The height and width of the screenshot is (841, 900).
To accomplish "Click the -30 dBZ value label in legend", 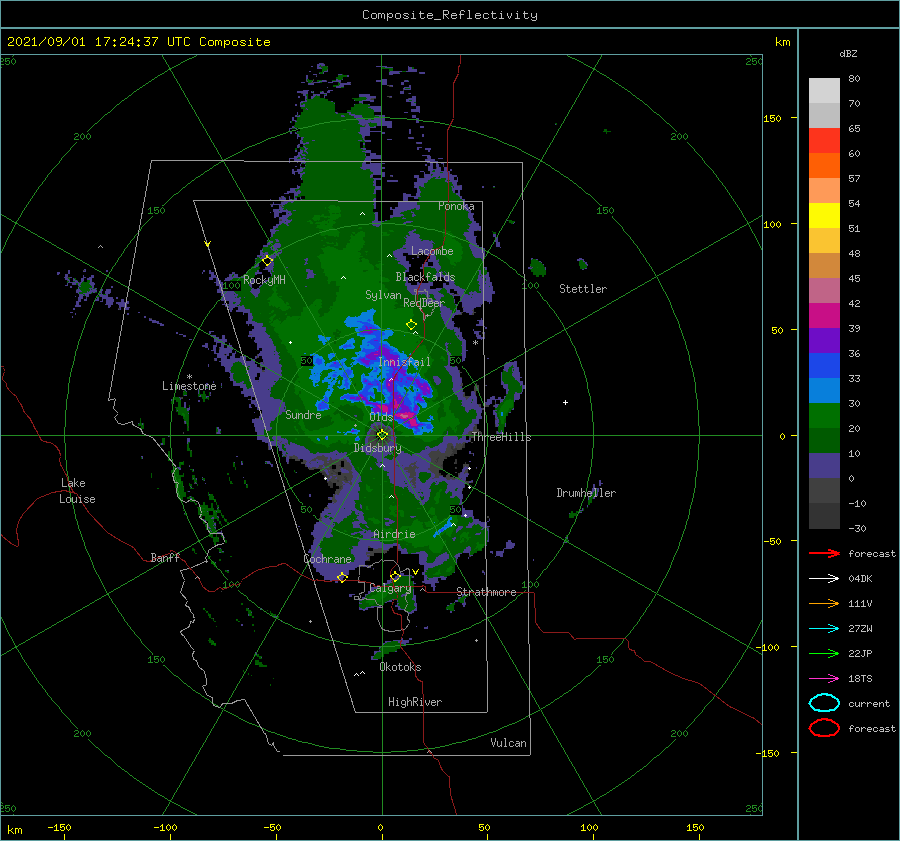I will pos(857,528).
